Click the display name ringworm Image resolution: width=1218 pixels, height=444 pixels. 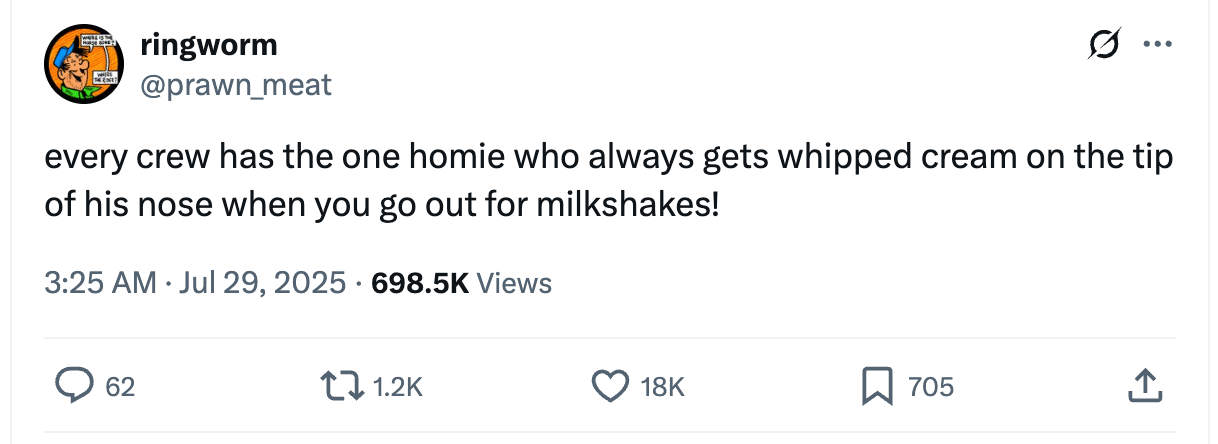click(x=209, y=45)
